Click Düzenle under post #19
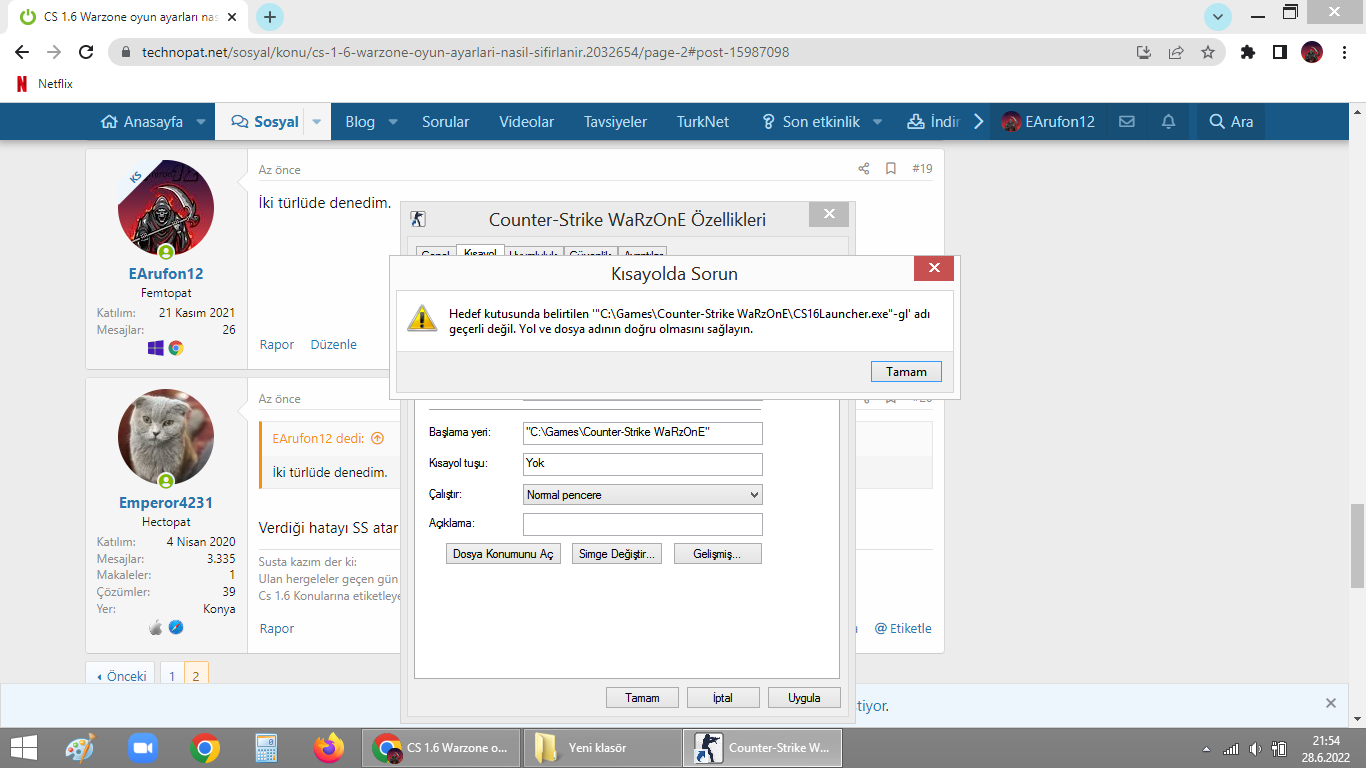 point(334,344)
